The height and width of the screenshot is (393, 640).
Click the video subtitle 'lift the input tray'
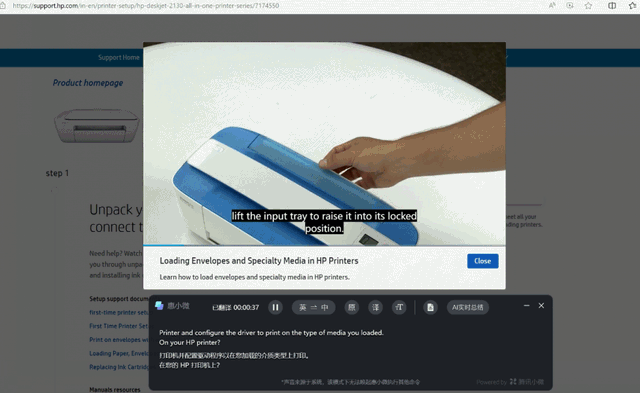coord(324,222)
